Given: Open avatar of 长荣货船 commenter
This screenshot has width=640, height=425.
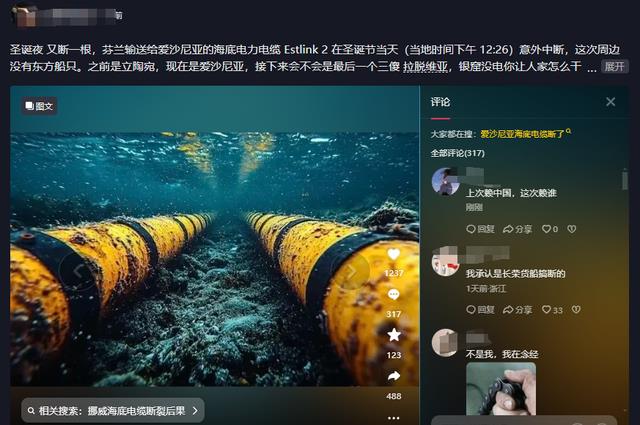Looking at the screenshot, I should point(445,263).
